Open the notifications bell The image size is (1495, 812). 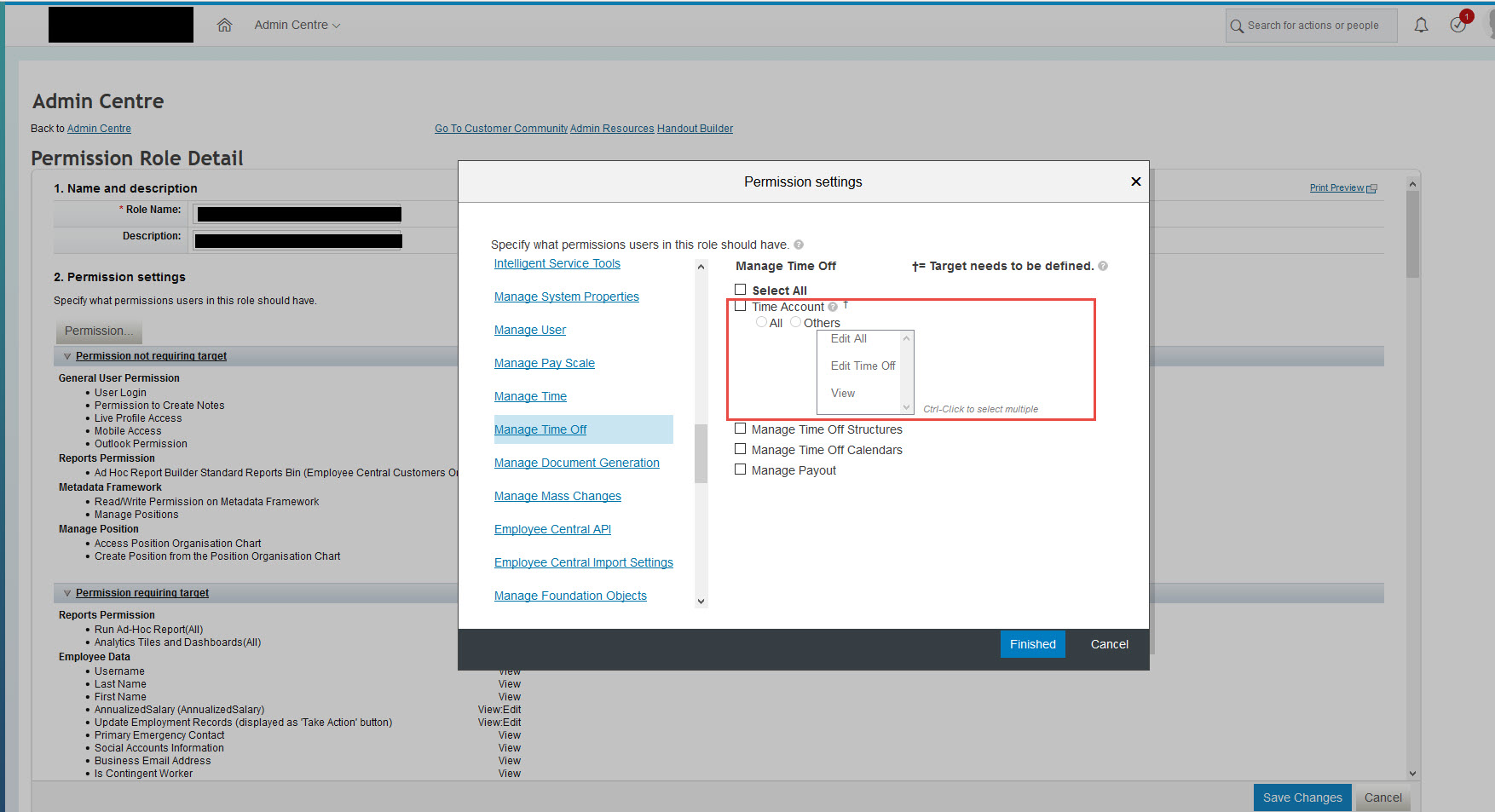click(1421, 25)
